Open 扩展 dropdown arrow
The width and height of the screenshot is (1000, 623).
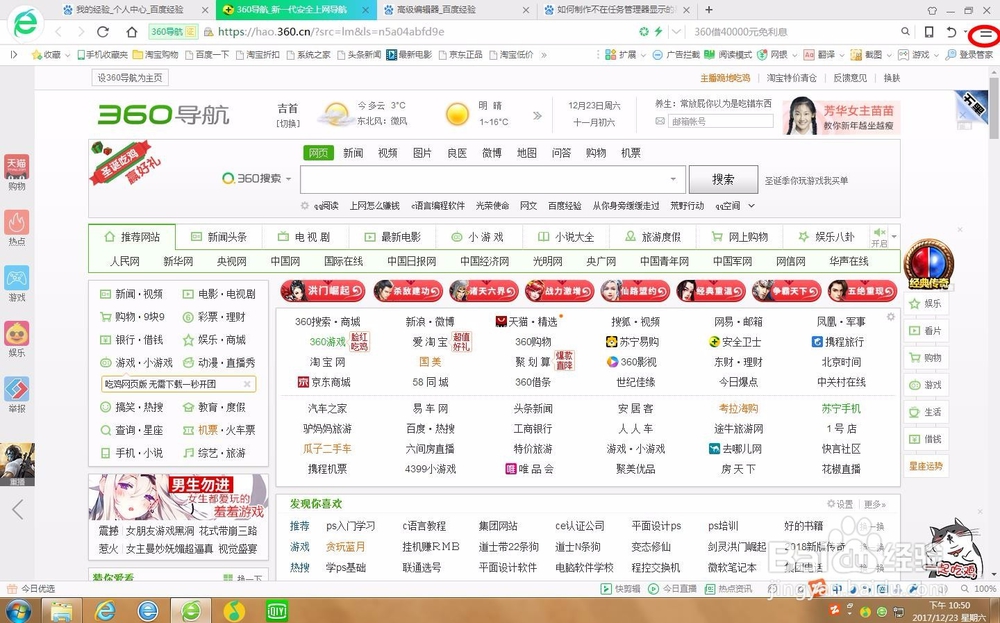coord(643,55)
